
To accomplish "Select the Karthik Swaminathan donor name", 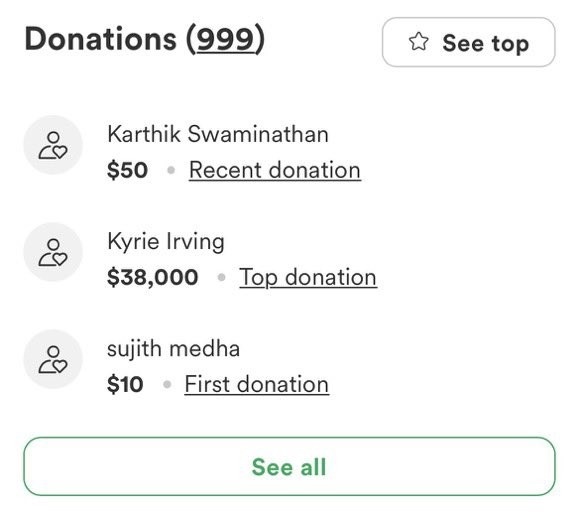I will (x=217, y=134).
